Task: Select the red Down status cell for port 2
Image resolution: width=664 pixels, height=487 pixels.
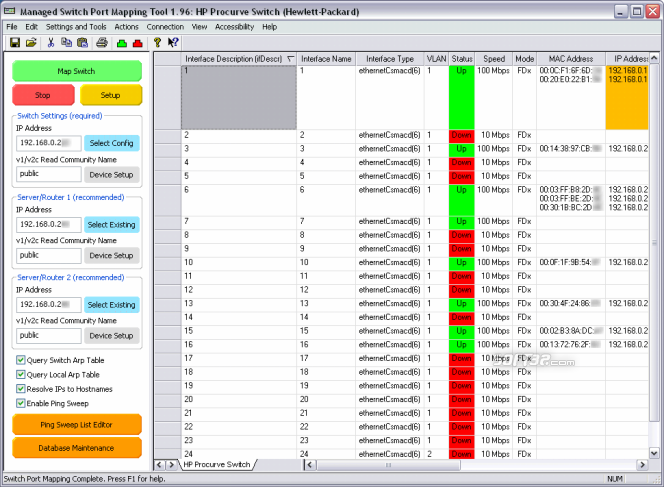Action: tap(462, 136)
